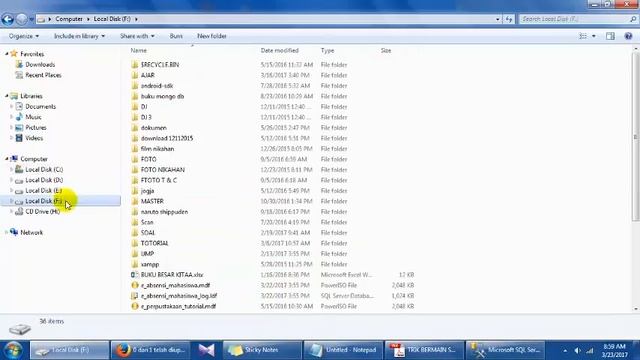Select folder named naruto shippuden
This screenshot has height=360, width=640.
(x=164, y=212)
